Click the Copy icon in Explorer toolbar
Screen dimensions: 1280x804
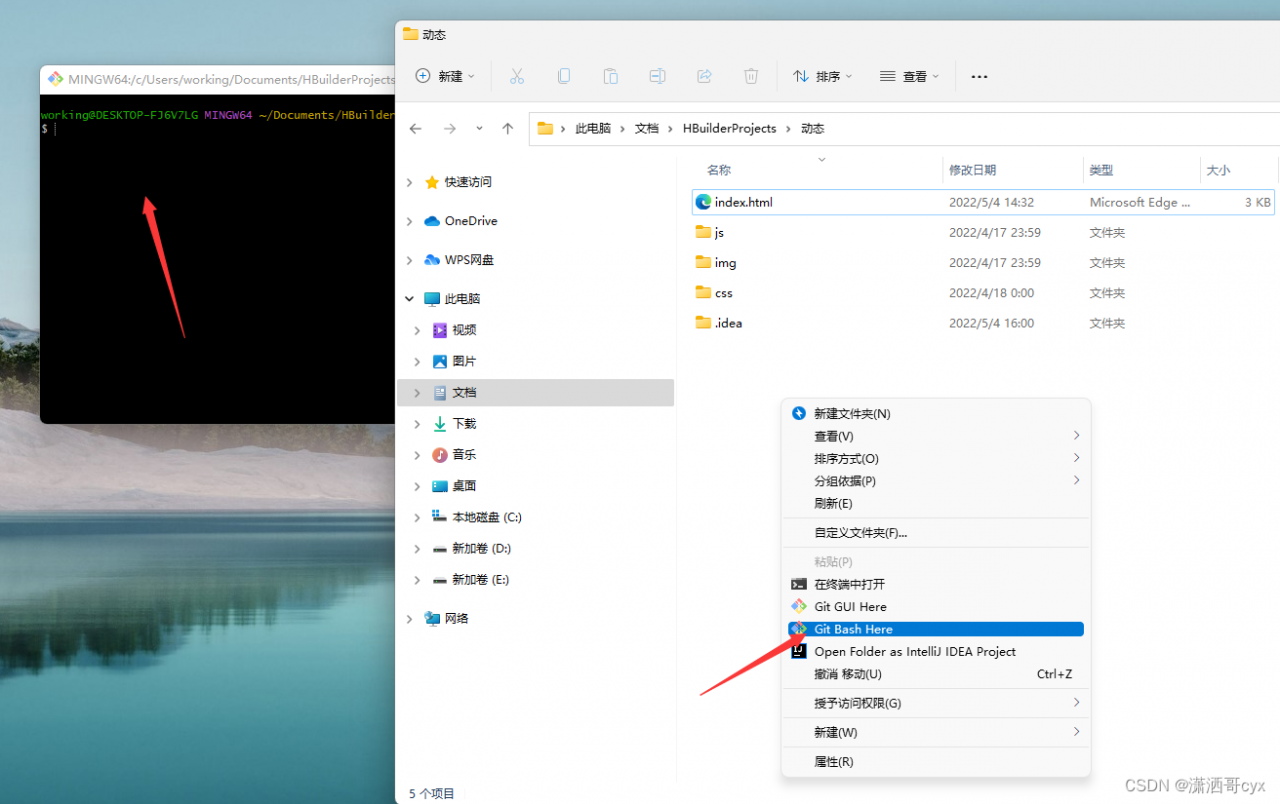(x=564, y=76)
